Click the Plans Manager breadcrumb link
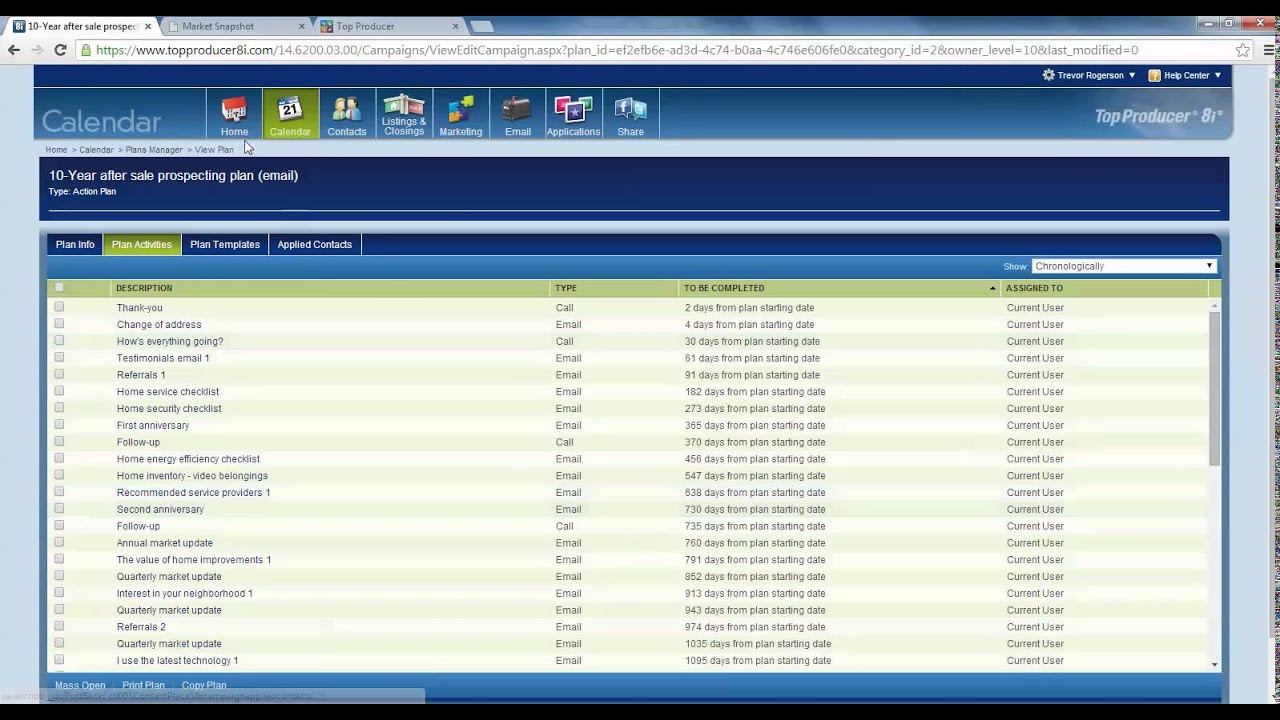The height and width of the screenshot is (720, 1280). pos(154,150)
